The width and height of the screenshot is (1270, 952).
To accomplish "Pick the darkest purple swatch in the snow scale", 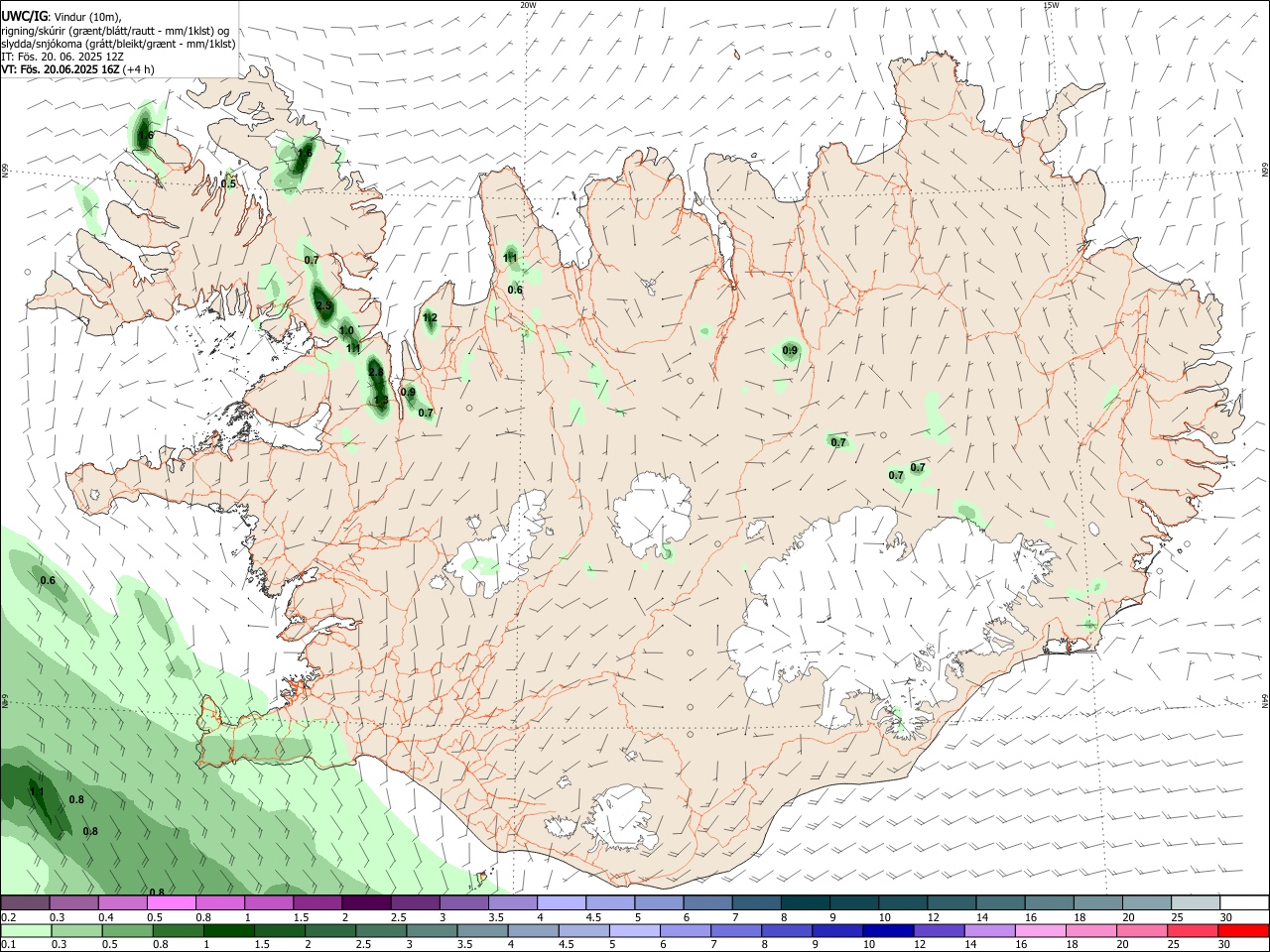I will click(x=366, y=903).
